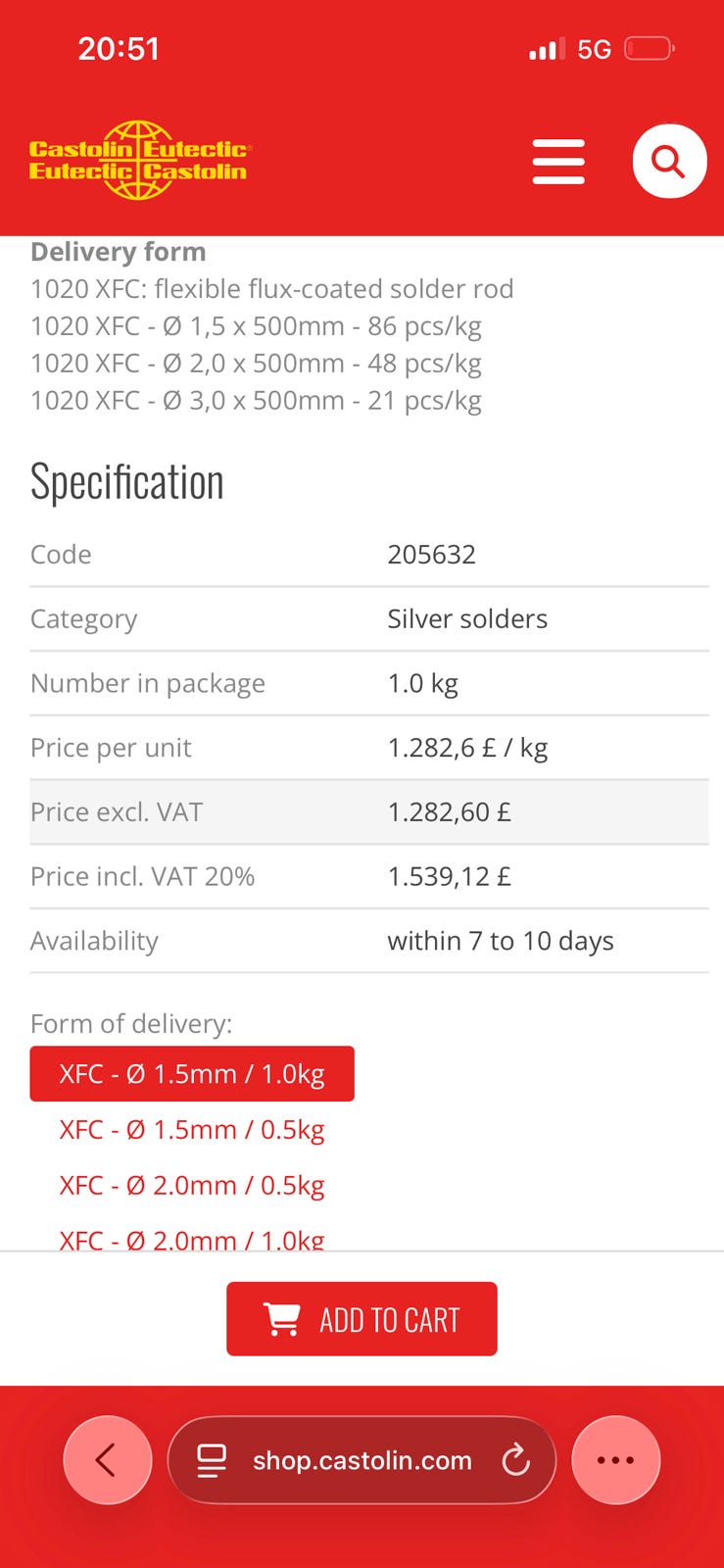This screenshot has height=1568, width=724.
Task: Select XFC Ø 2.0mm / 1.0kg variant
Action: point(192,1239)
